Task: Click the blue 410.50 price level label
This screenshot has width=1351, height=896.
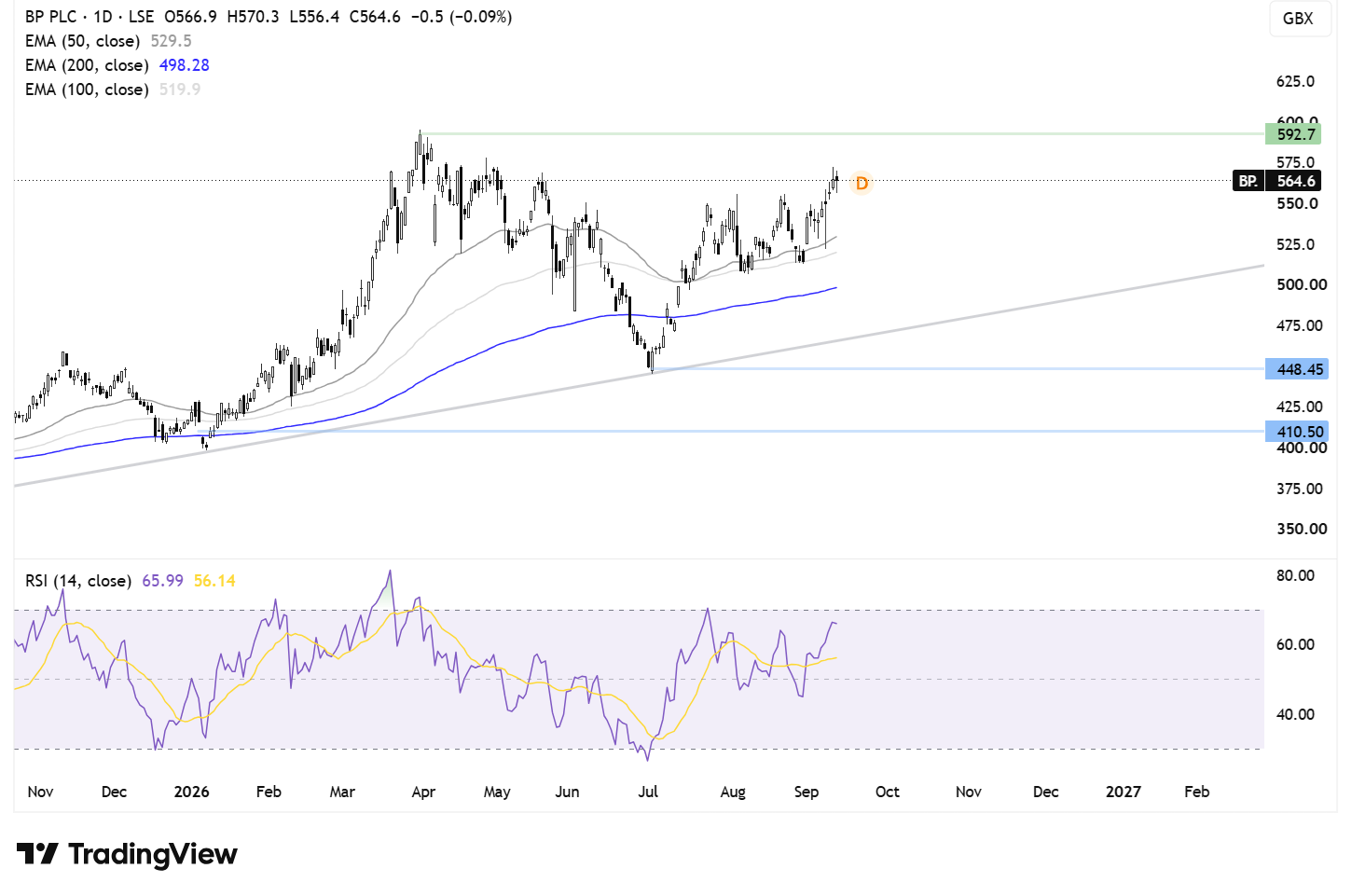Action: [1297, 432]
